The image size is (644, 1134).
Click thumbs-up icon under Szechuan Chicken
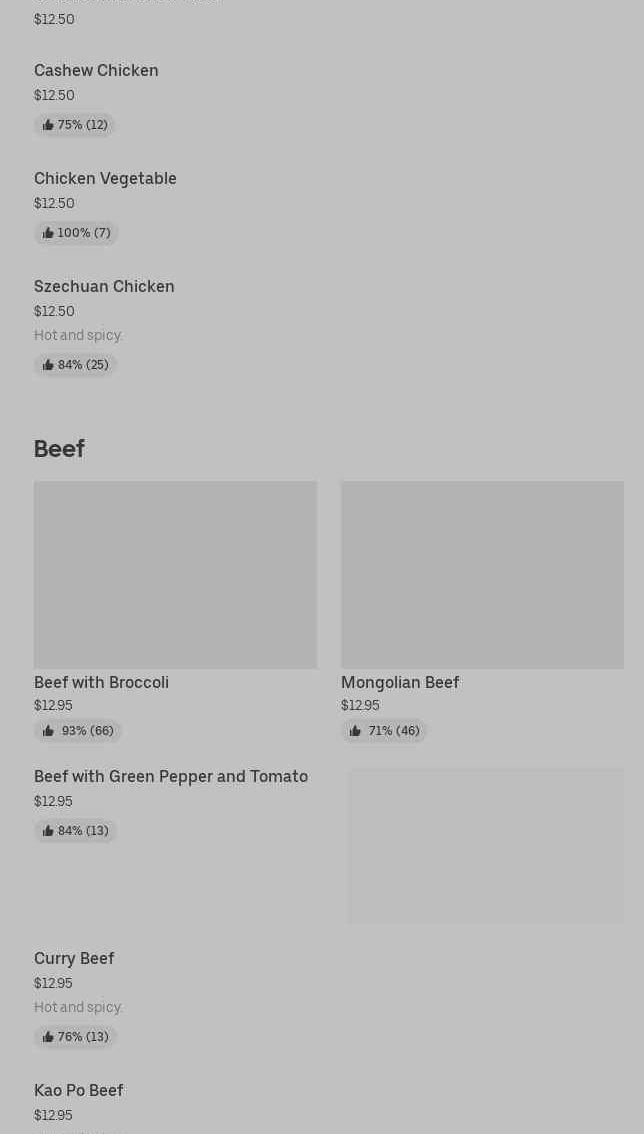point(48,365)
